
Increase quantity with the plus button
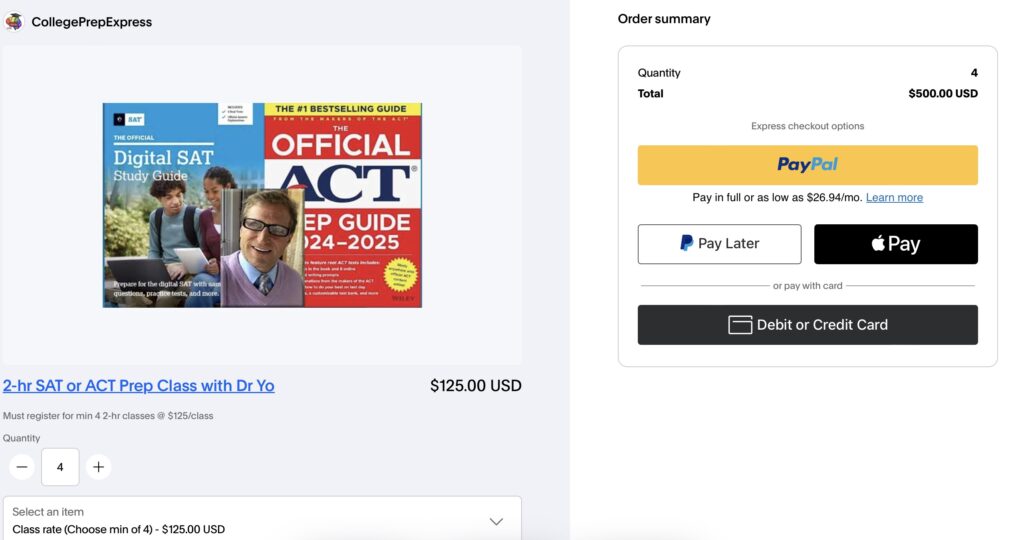coord(98,467)
